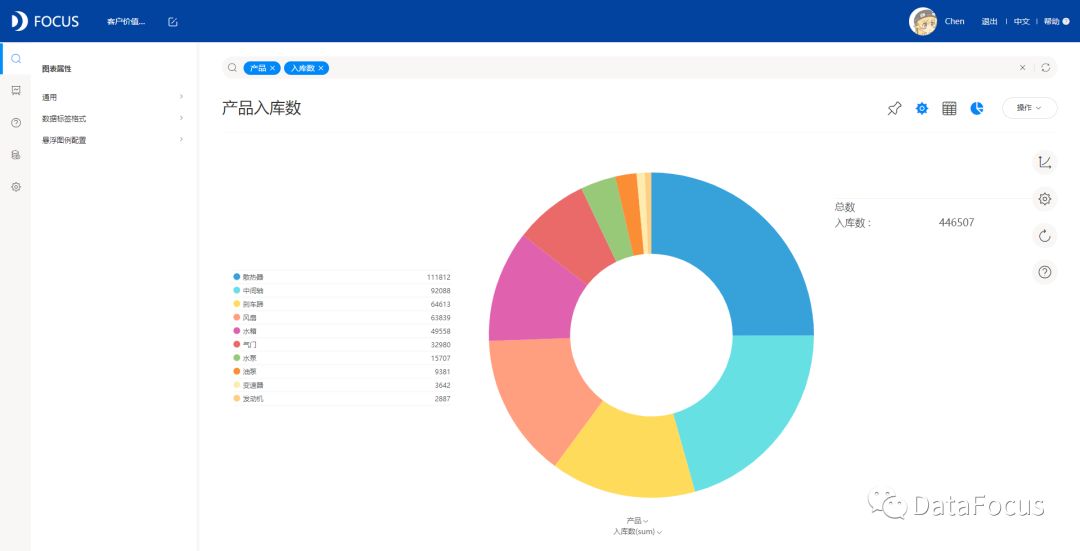Open the 产品 axis dropdown below chart
This screenshot has width=1080, height=551.
pyautogui.click(x=637, y=521)
